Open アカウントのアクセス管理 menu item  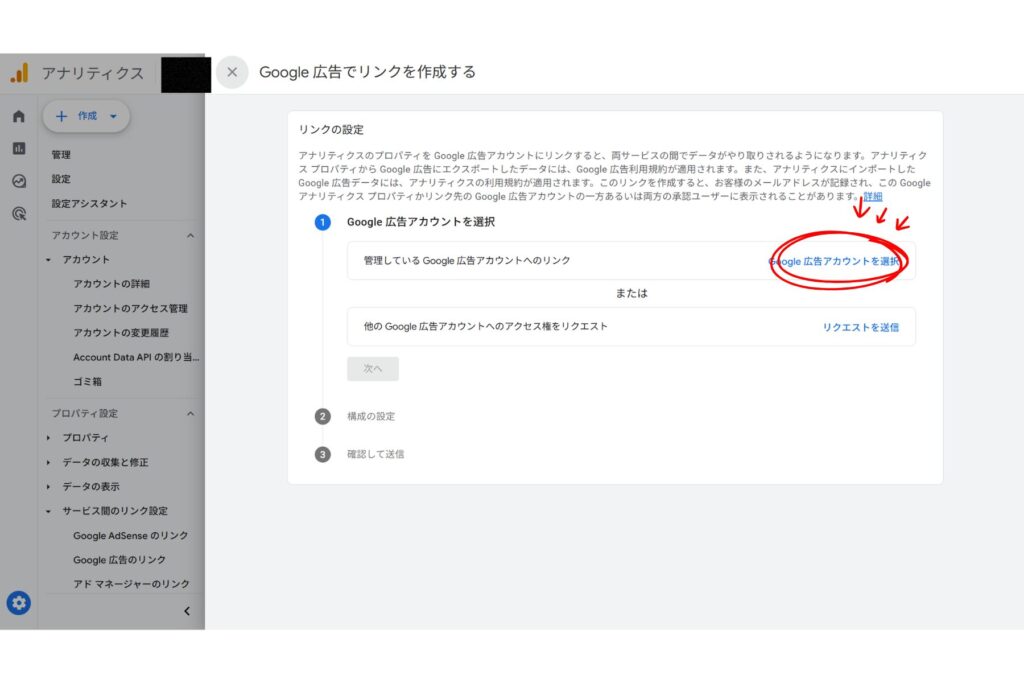coord(130,309)
